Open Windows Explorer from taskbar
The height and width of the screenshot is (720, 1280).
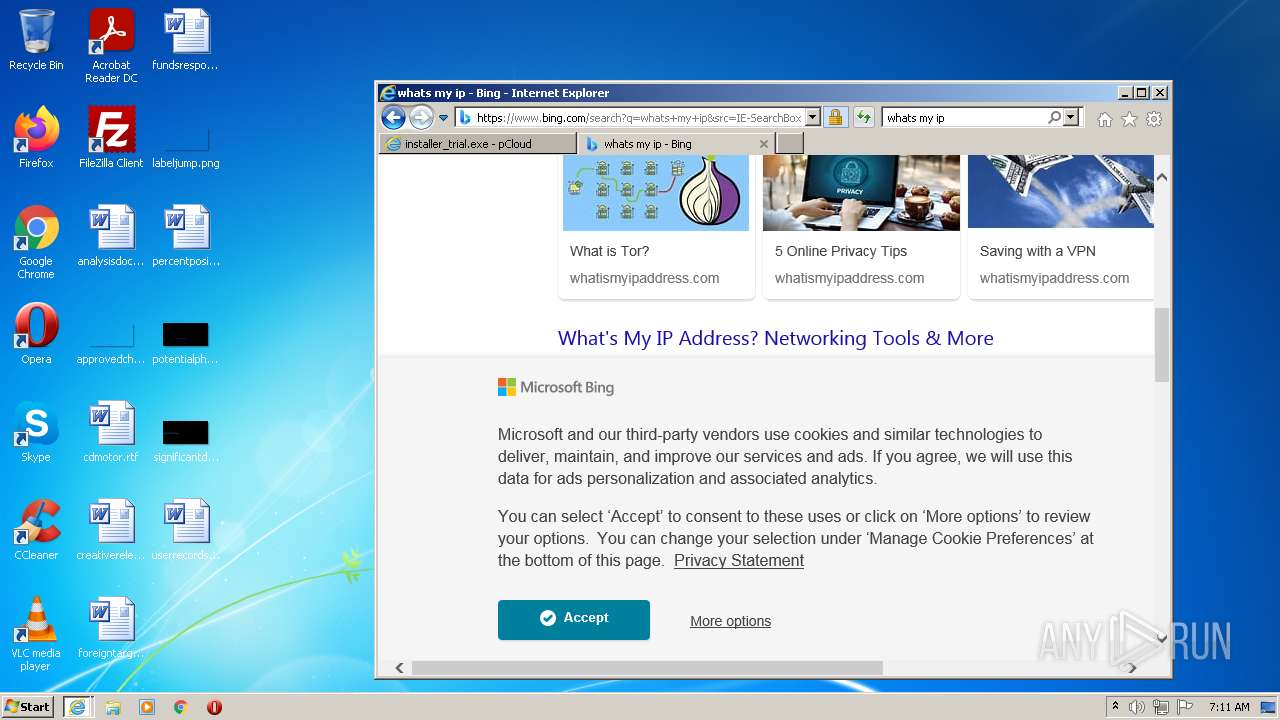(113, 707)
